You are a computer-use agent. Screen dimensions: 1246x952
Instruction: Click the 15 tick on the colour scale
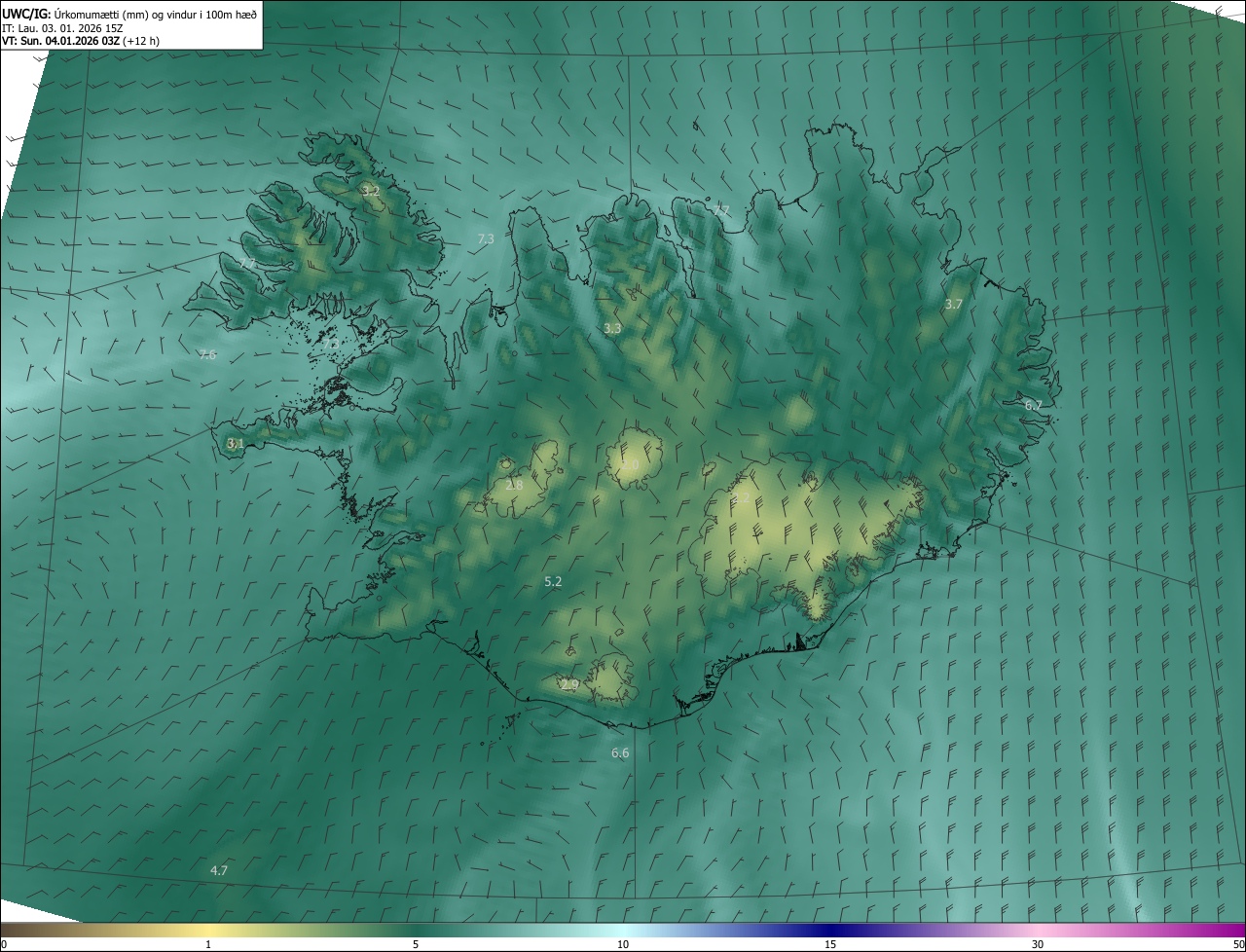(x=830, y=945)
